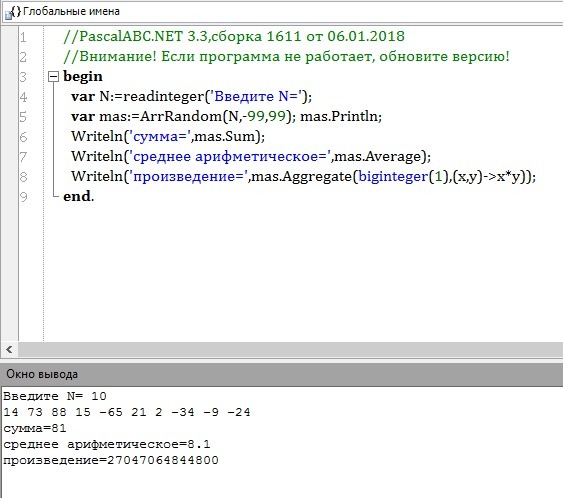The image size is (563, 498).
Task: Click mas.Println on line 5
Action: 339,116
